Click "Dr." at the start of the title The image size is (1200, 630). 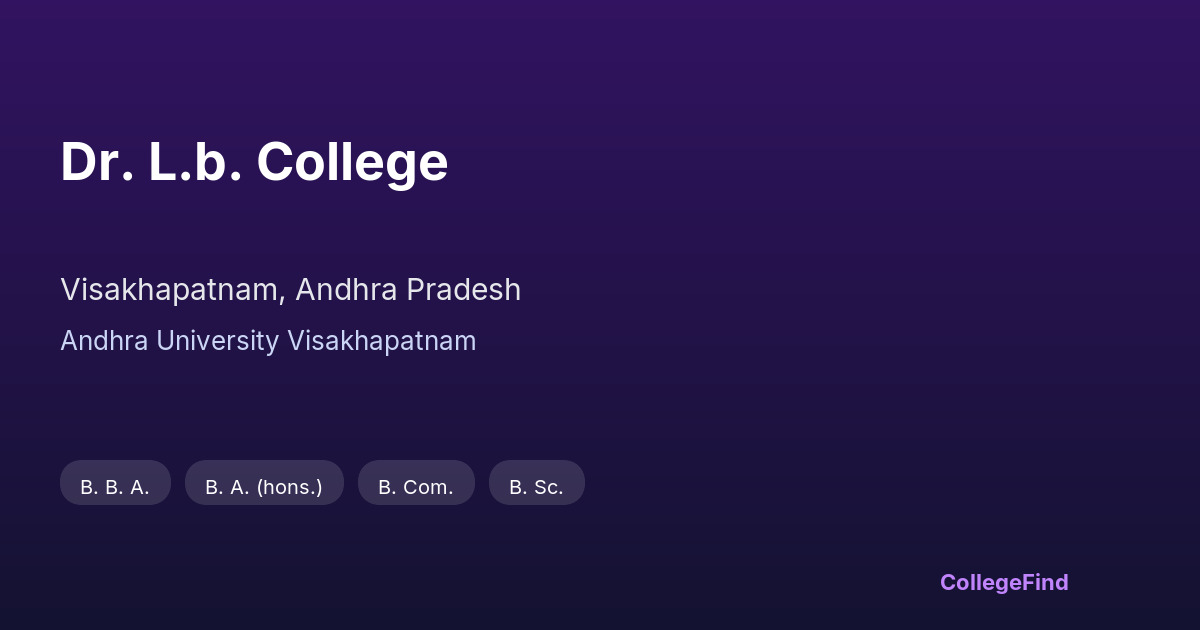(97, 162)
